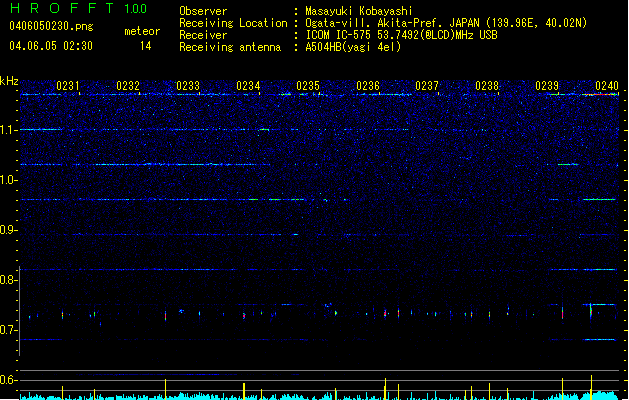629x400 pixels.
Task: Click the 0232 time marker
Action: [x=128, y=86]
